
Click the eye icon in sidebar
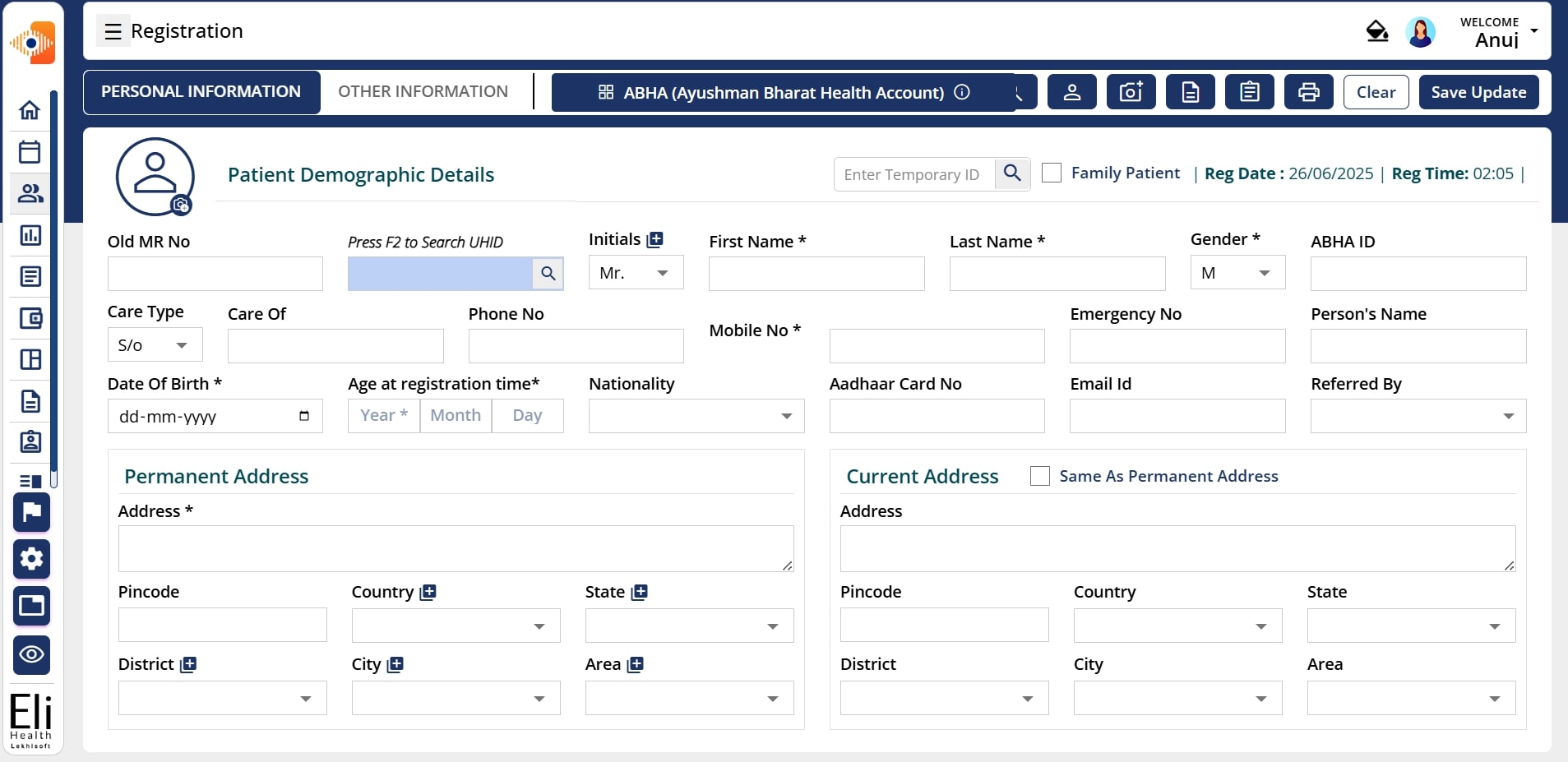click(31, 655)
